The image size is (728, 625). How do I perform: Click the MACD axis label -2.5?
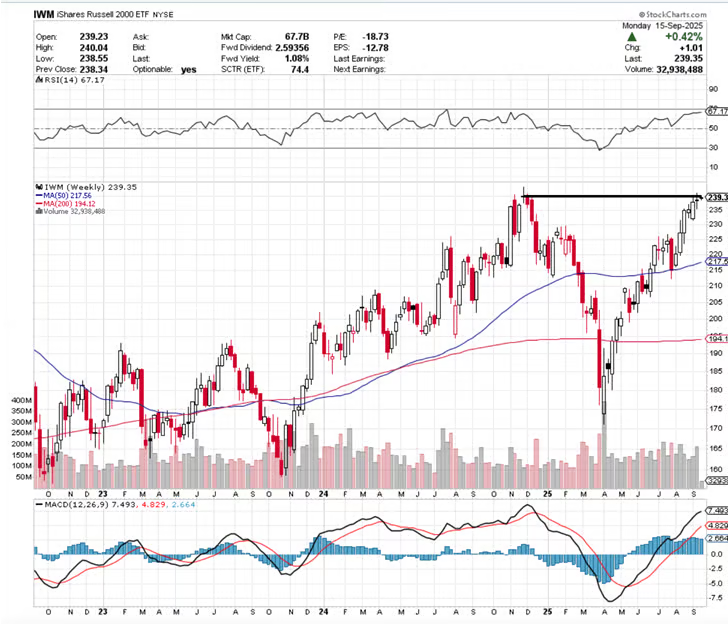[716, 568]
